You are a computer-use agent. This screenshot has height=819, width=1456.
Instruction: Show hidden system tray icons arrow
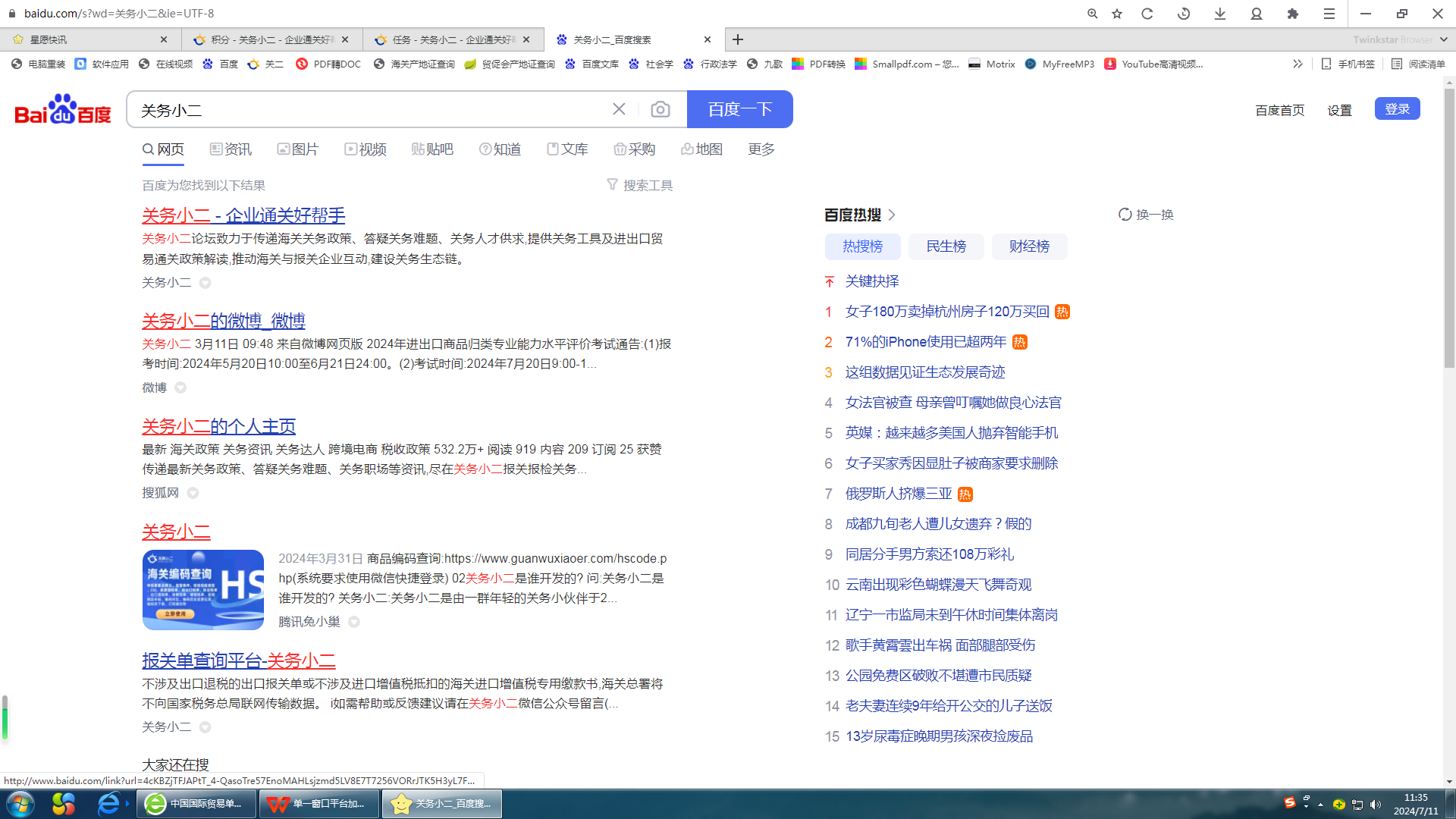click(1320, 805)
